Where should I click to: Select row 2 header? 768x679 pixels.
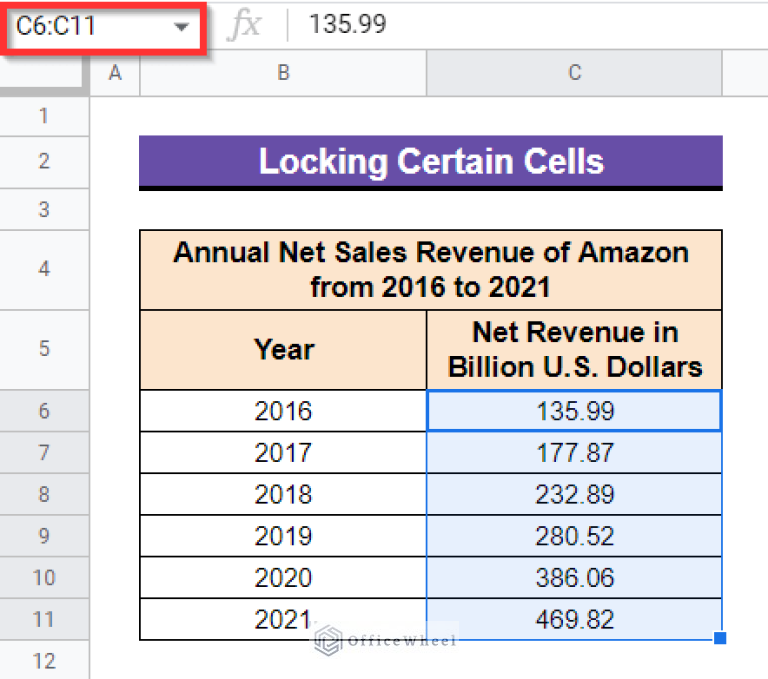click(45, 162)
